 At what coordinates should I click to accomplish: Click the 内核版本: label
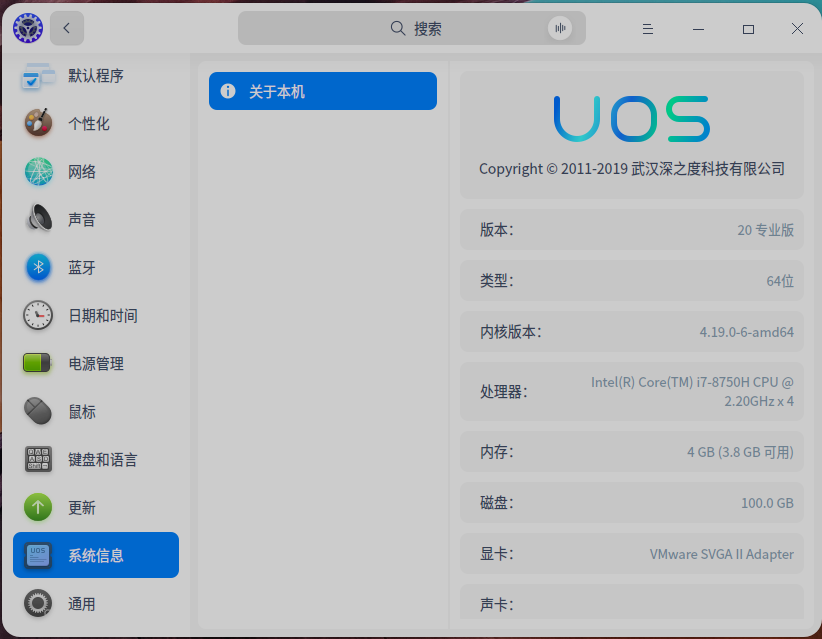pyautogui.click(x=511, y=332)
